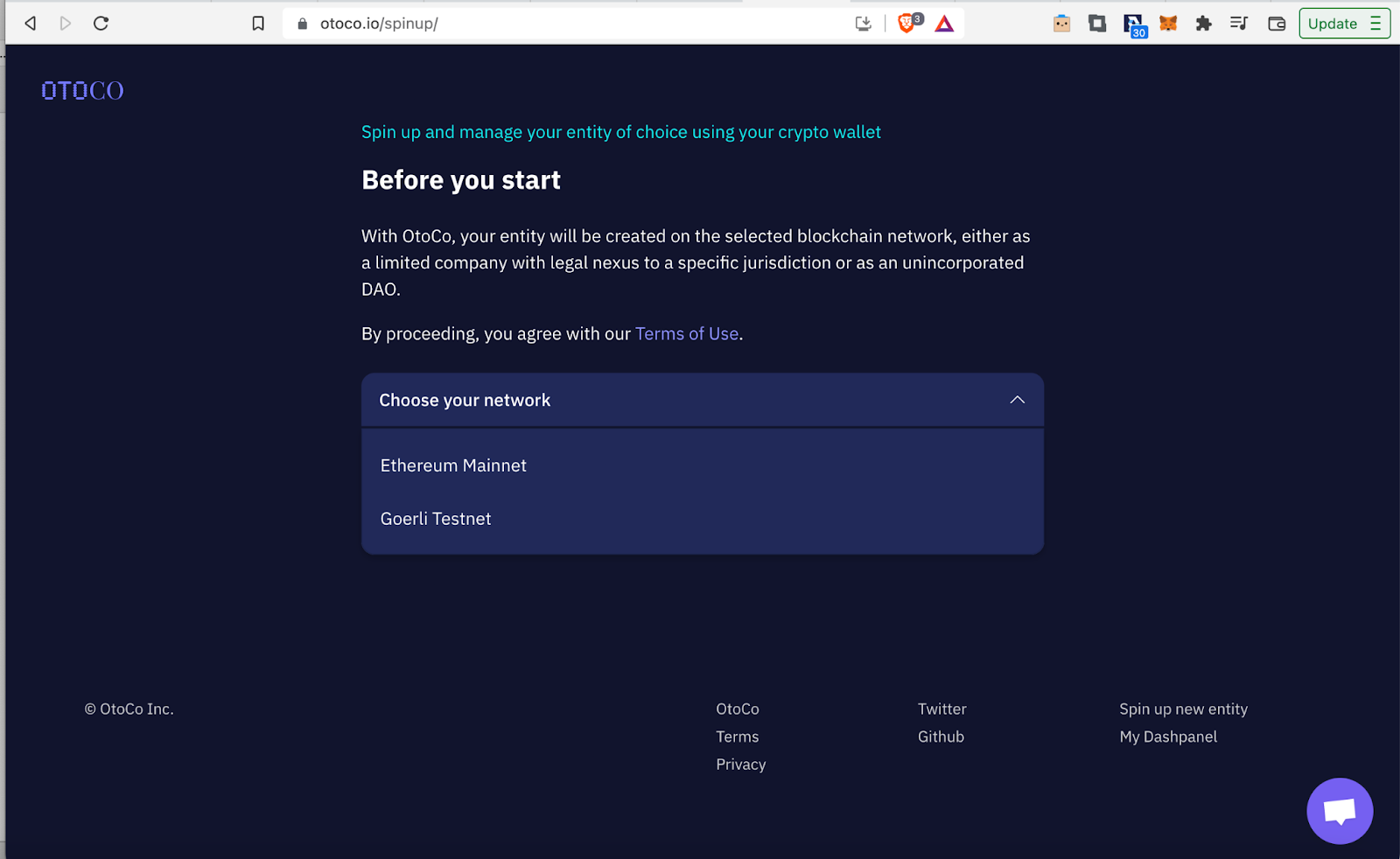Select Goerli Testnet network option
Viewport: 1400px width, 859px height.
(436, 519)
